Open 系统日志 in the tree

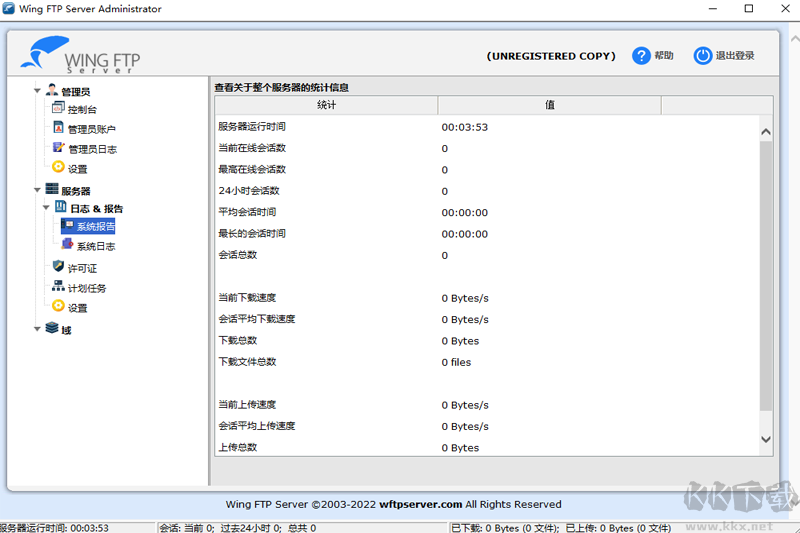[96, 246]
